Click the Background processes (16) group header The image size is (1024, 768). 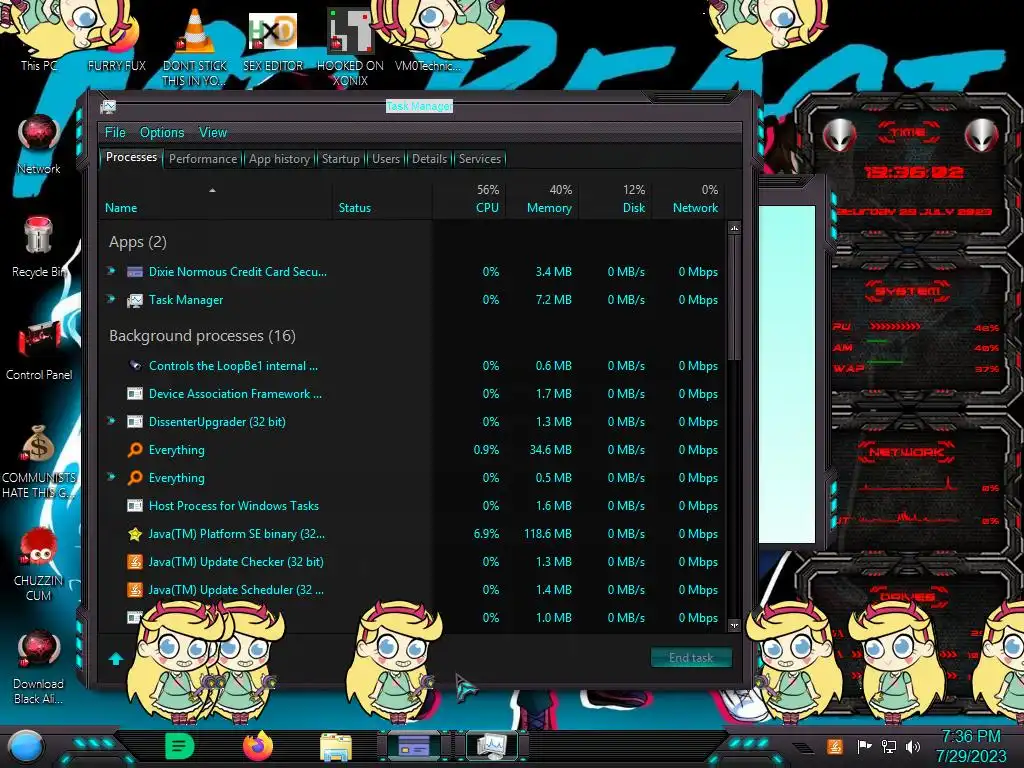(202, 336)
